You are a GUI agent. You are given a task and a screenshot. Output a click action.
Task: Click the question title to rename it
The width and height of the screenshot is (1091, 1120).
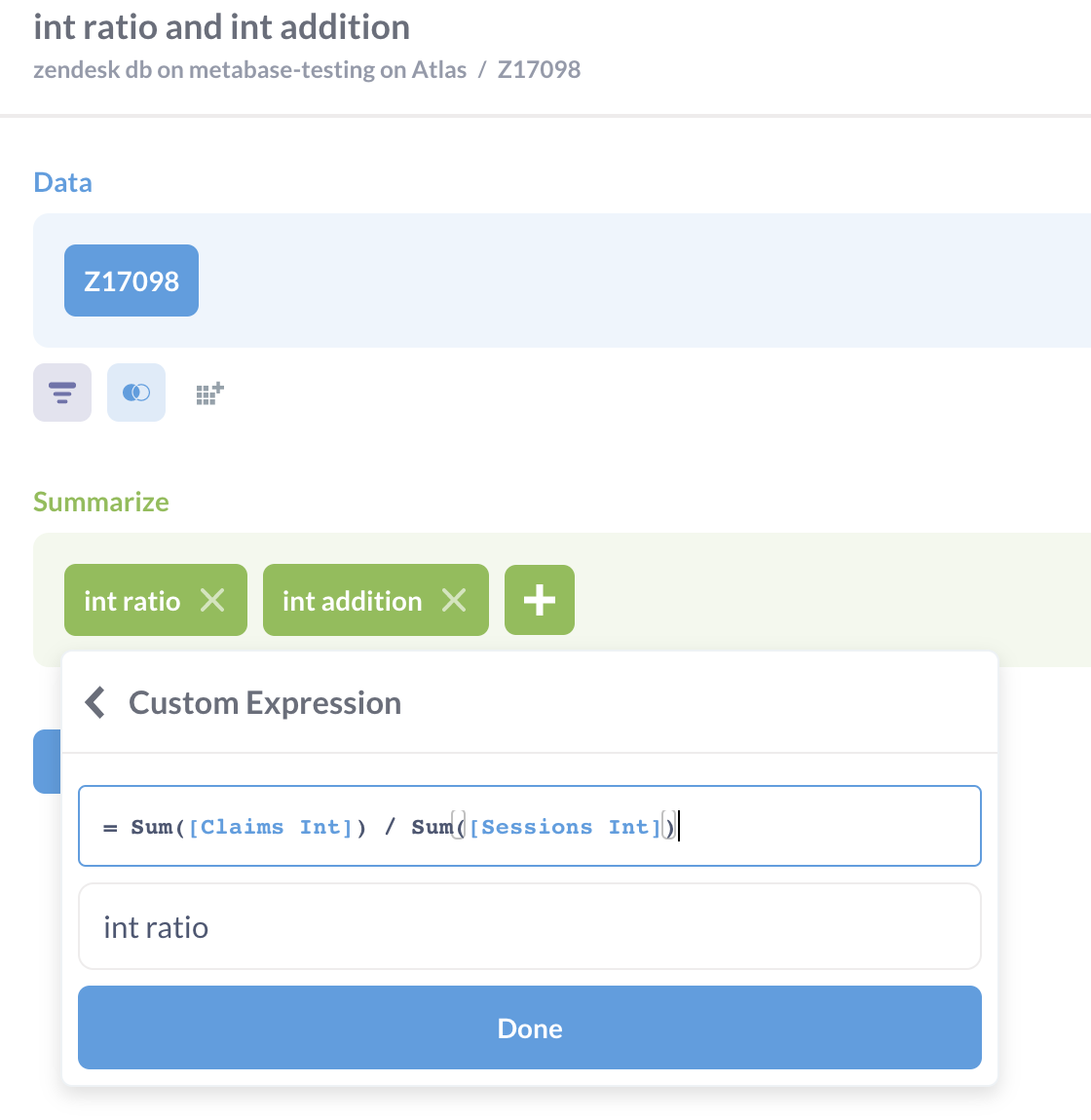point(221,26)
